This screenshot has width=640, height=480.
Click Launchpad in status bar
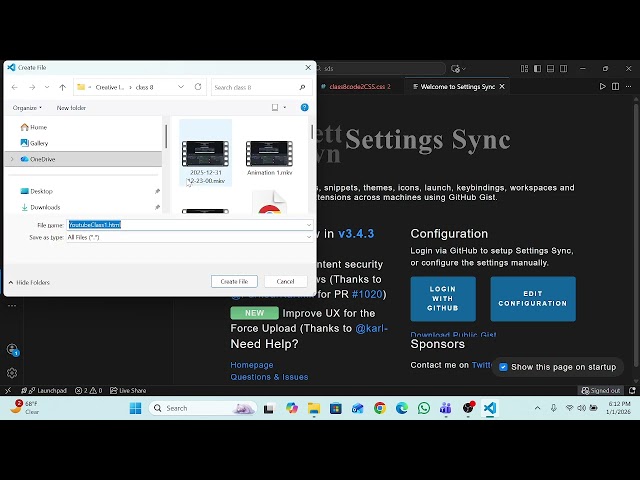point(44,391)
